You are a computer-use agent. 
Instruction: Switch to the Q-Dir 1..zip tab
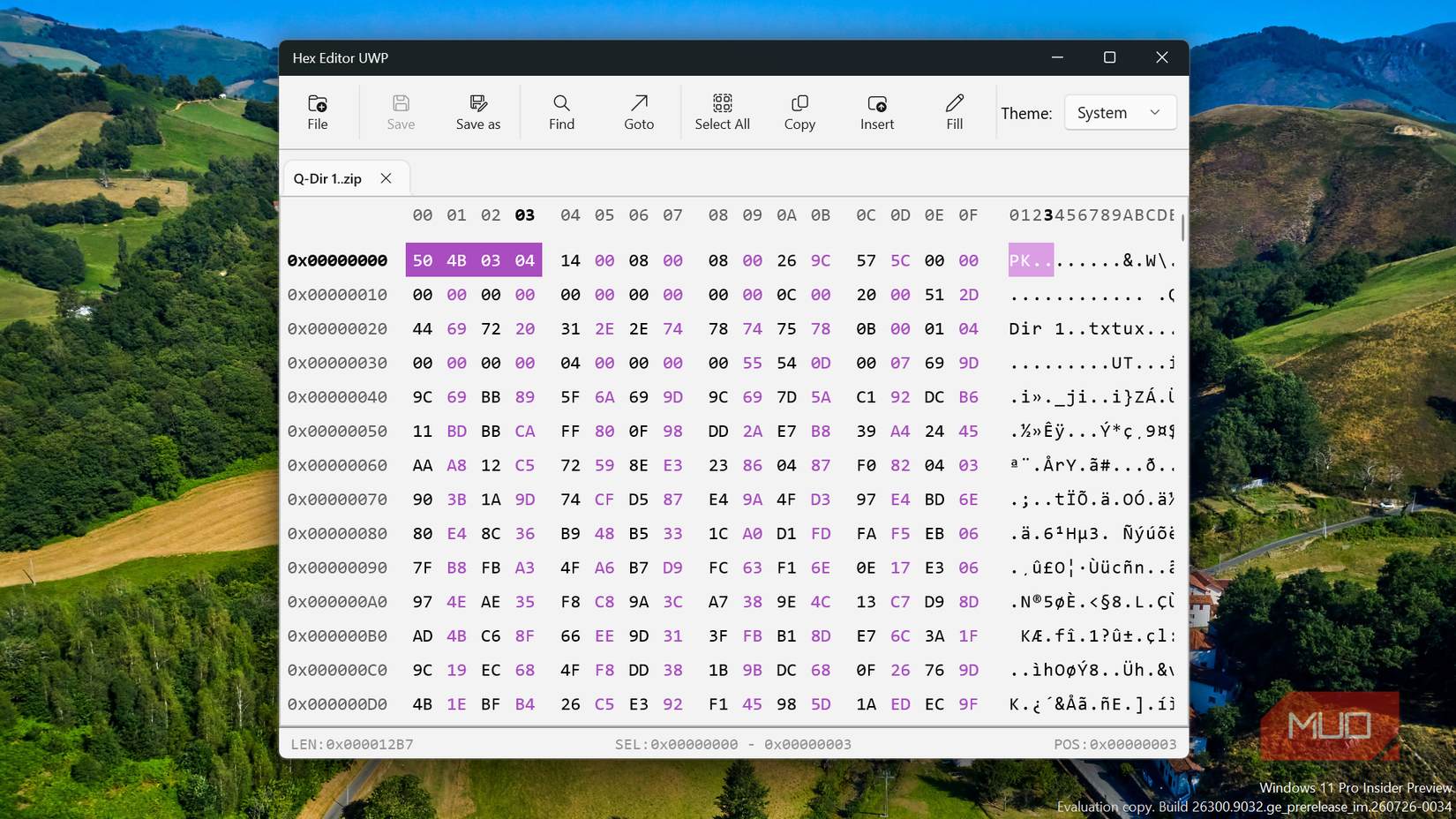327,178
